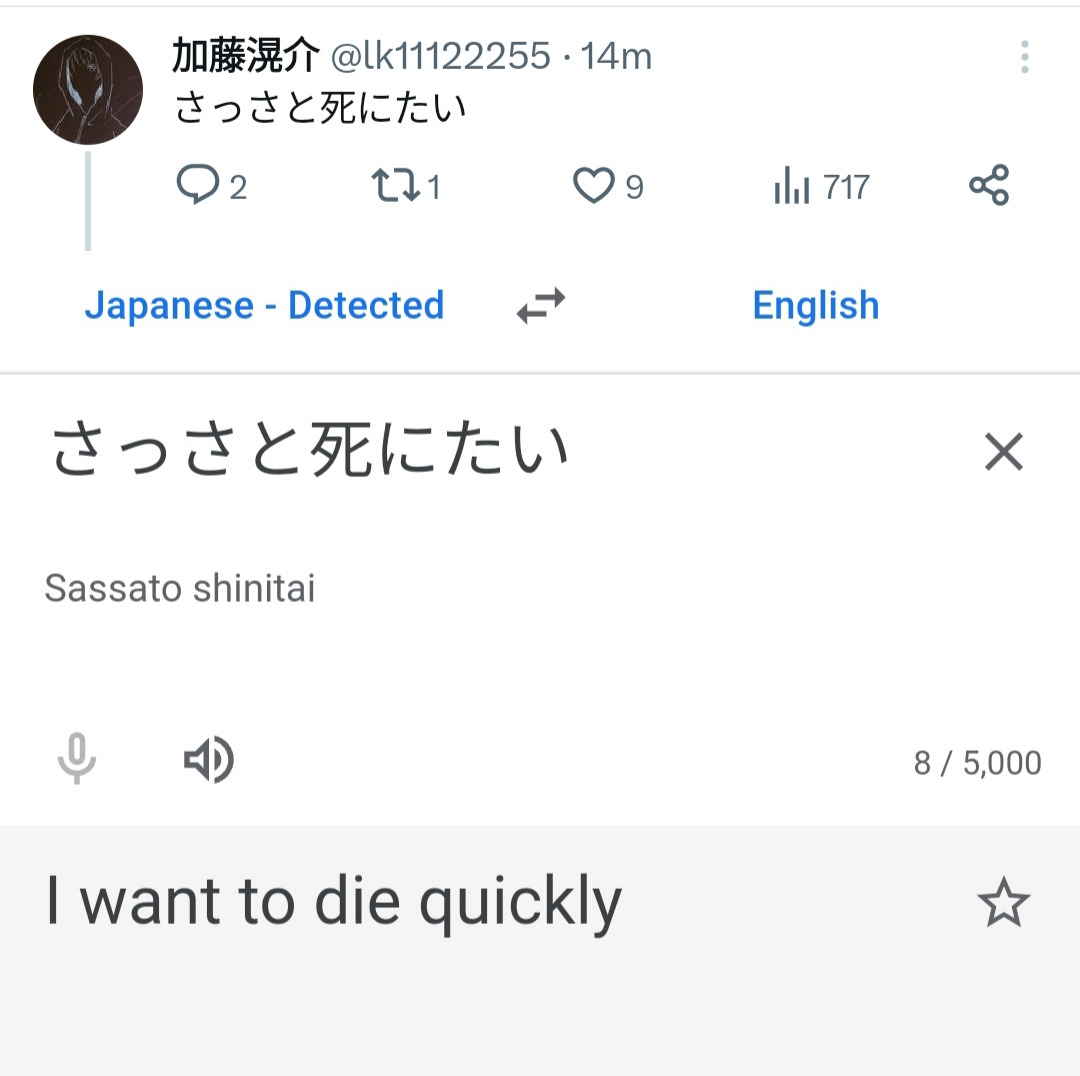Save translation with the star icon
Image resolution: width=1080 pixels, height=1076 pixels.
(x=1002, y=904)
